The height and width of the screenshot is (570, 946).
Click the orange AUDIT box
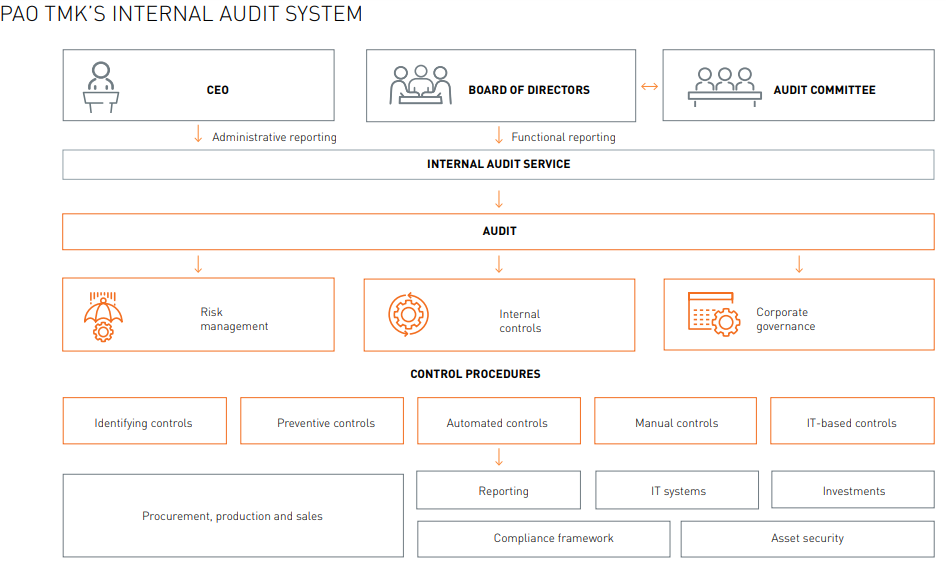(x=498, y=231)
